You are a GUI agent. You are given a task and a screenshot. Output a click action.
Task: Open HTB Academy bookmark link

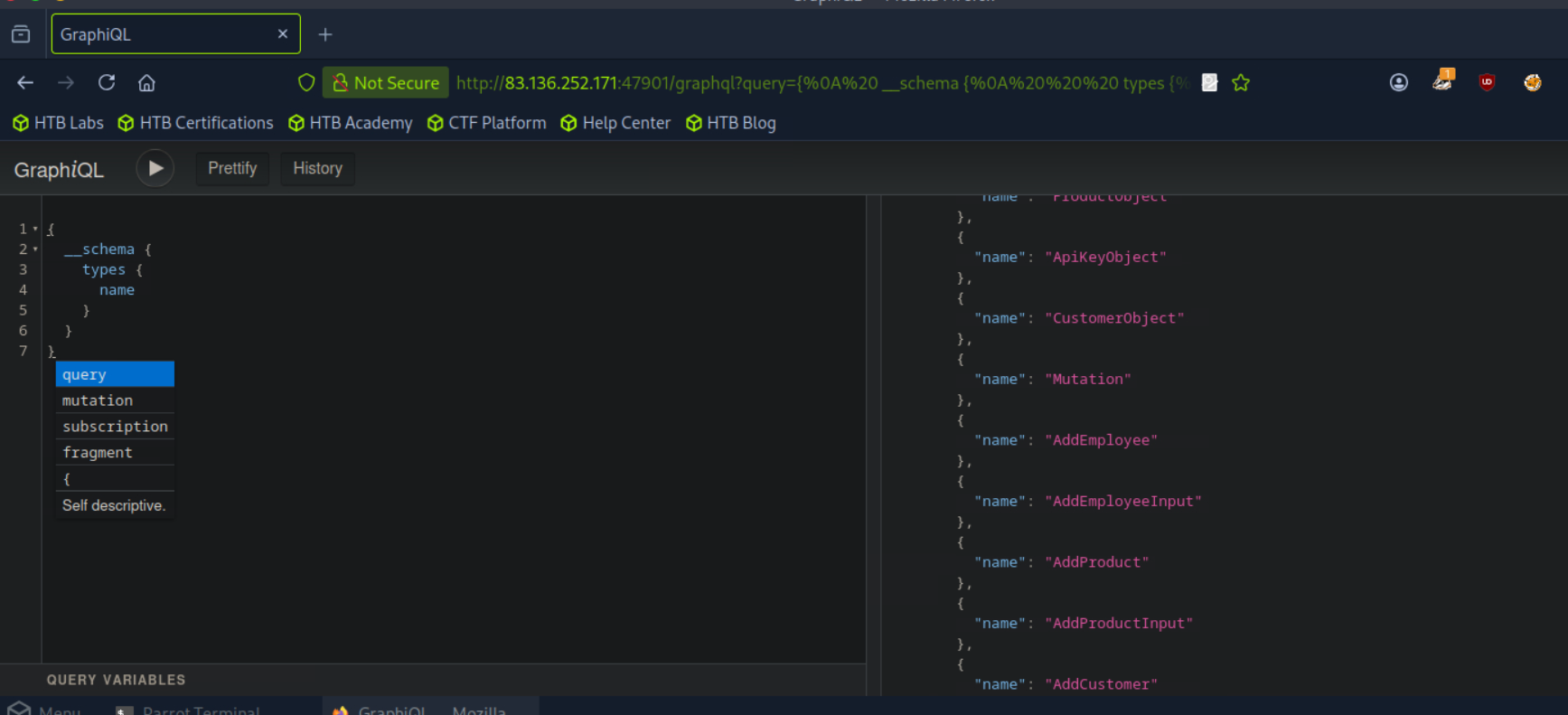[351, 123]
